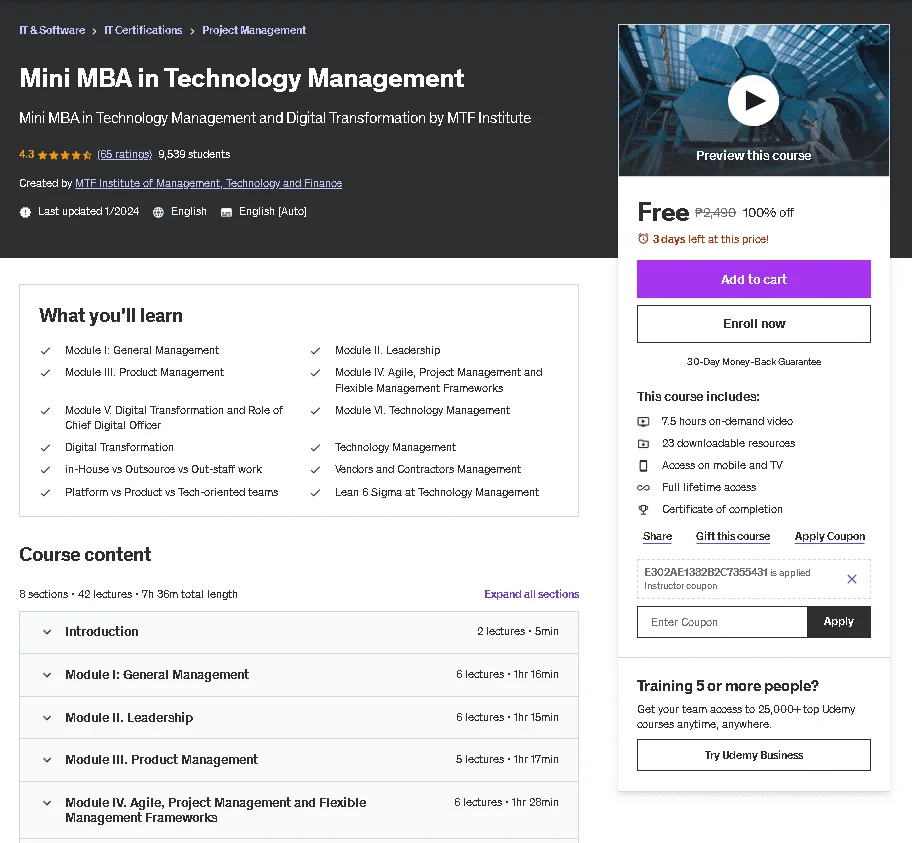The height and width of the screenshot is (843, 912).
Task: Click checkmark beside Module II. Leadership
Action: tap(315, 351)
